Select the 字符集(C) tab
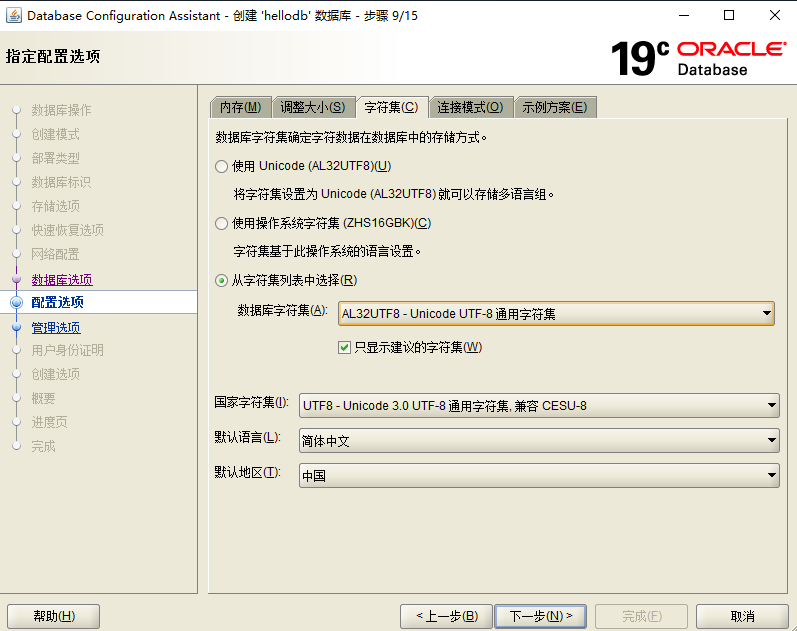The height and width of the screenshot is (631, 797). [x=391, y=107]
